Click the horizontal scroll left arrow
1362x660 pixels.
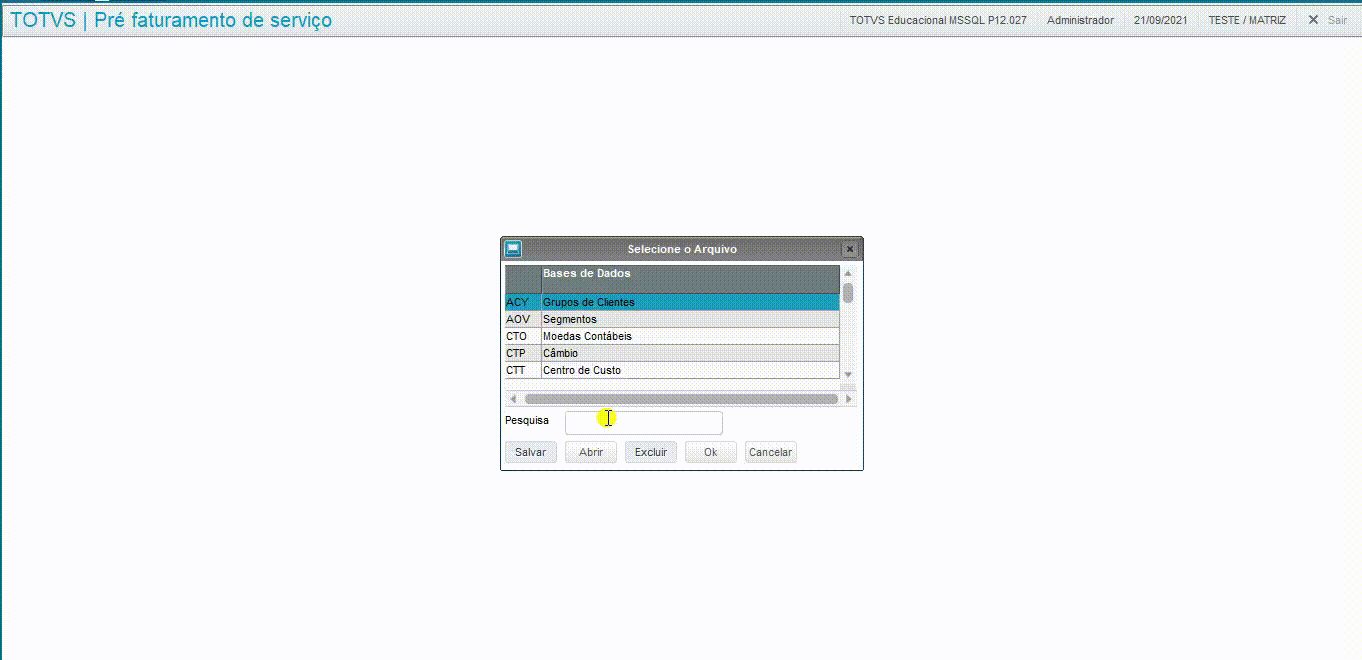click(x=513, y=398)
